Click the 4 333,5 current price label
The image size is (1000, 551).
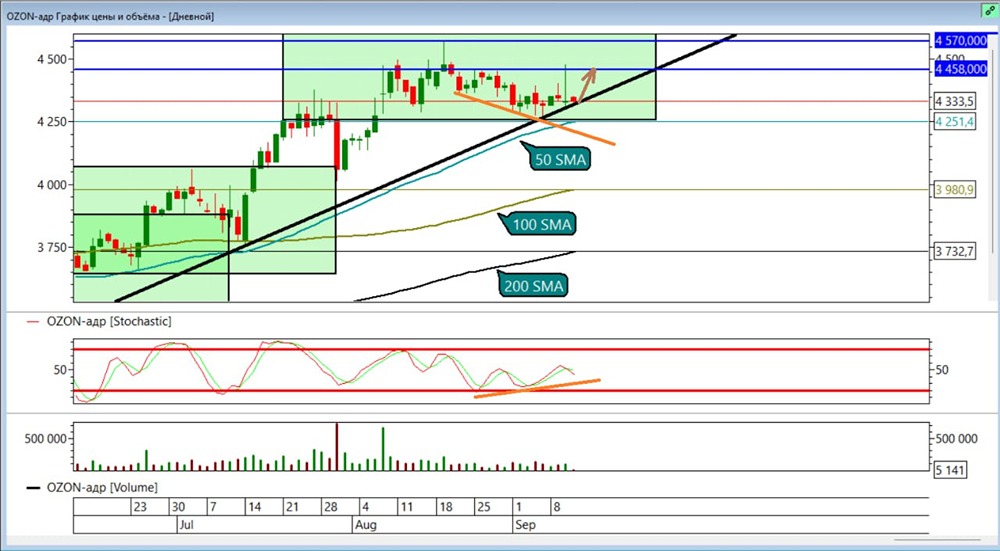(955, 101)
